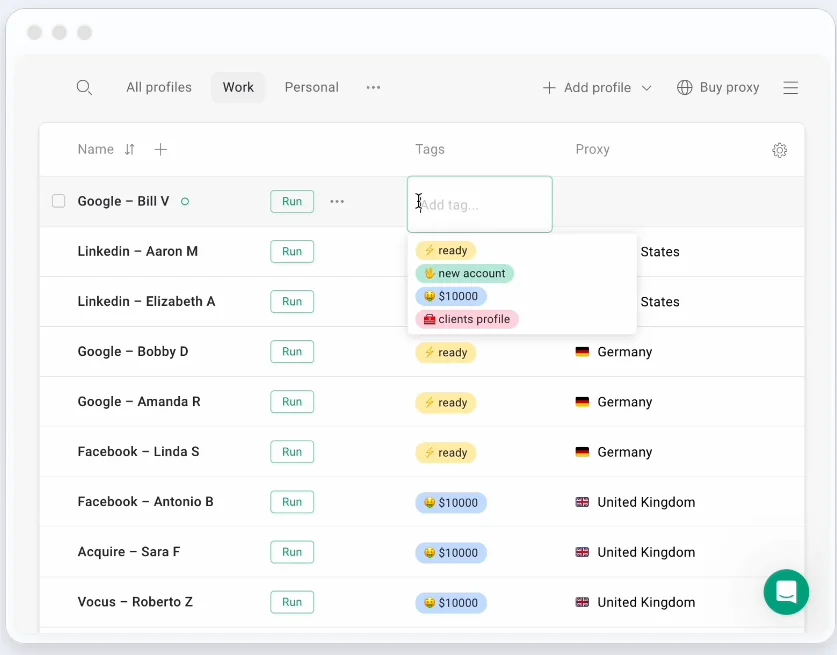Viewport: 837px width, 655px height.
Task: Open table settings gear
Action: (779, 150)
